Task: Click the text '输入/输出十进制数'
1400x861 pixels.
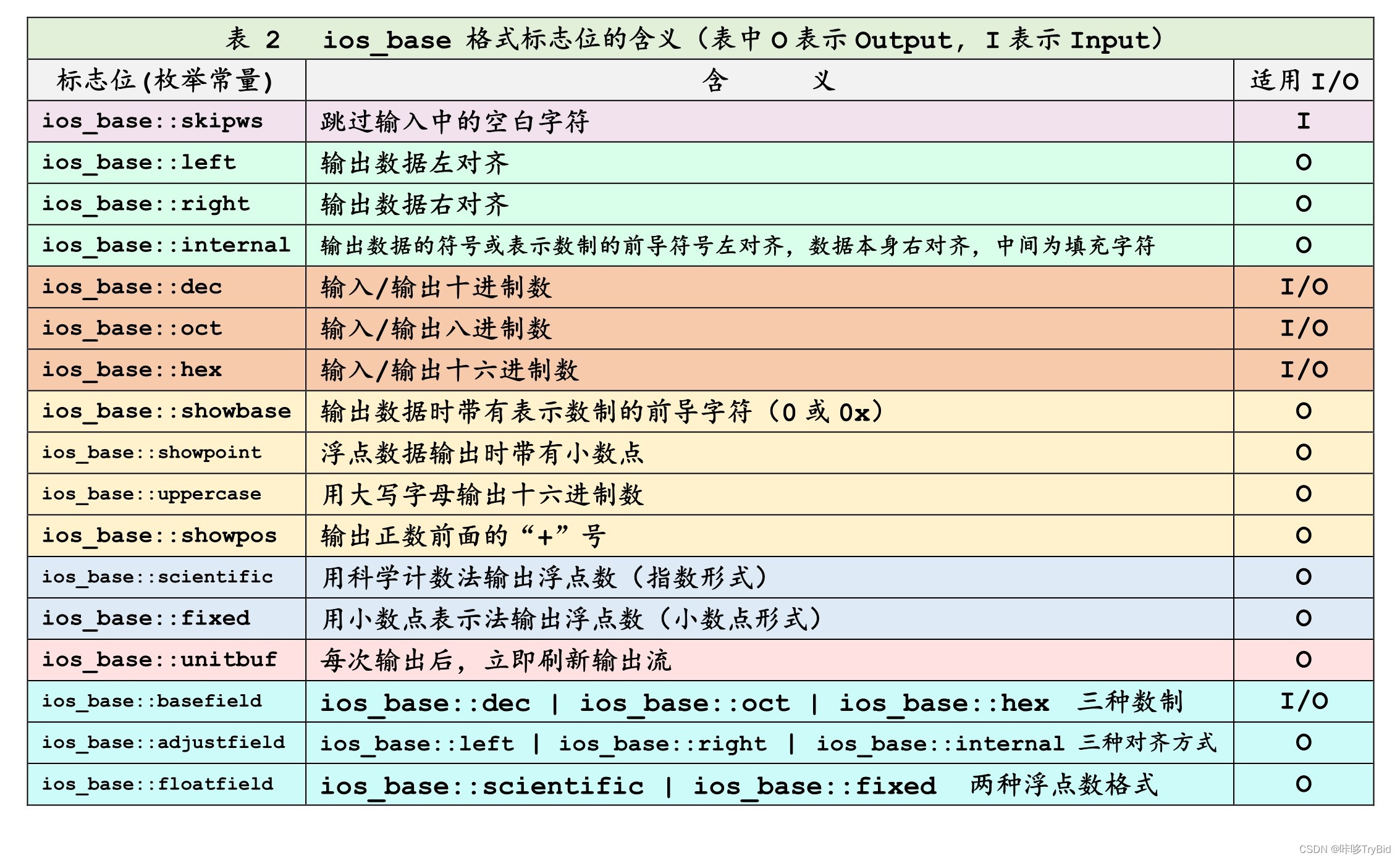Action: pyautogui.click(x=436, y=287)
